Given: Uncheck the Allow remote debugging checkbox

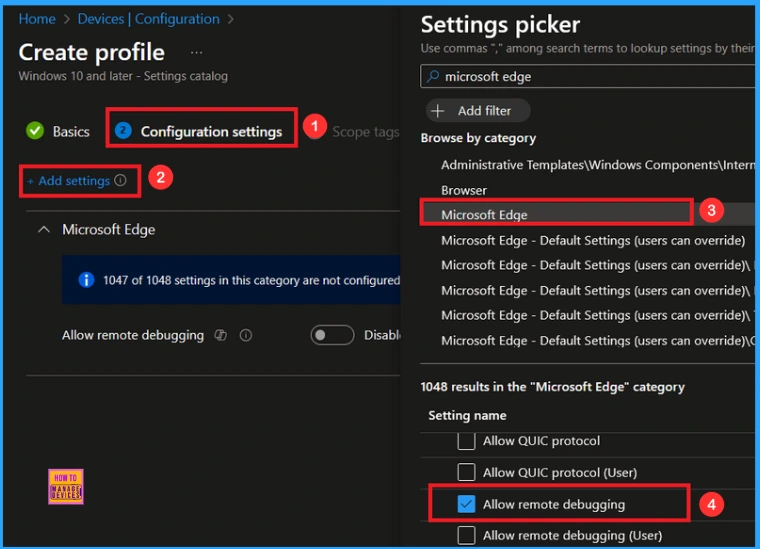Looking at the screenshot, I should [466, 504].
